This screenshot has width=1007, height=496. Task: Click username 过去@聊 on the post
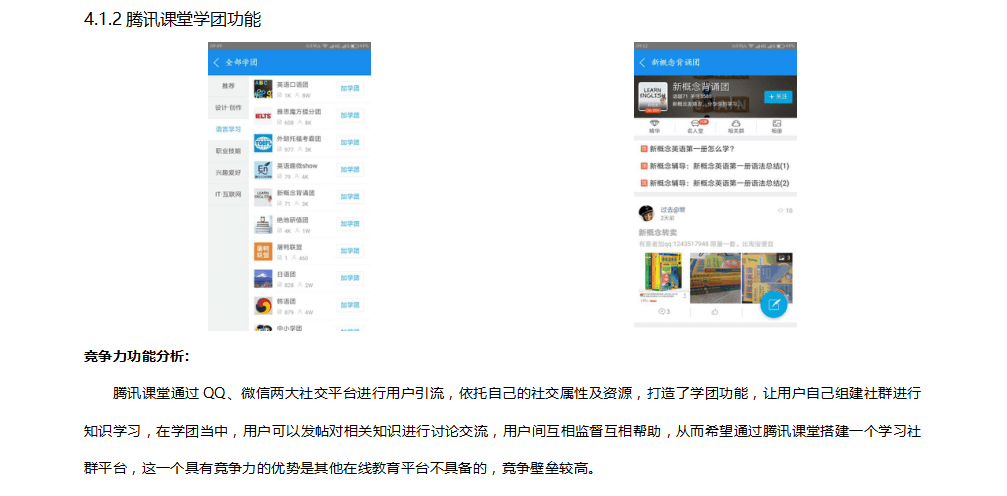coord(672,210)
